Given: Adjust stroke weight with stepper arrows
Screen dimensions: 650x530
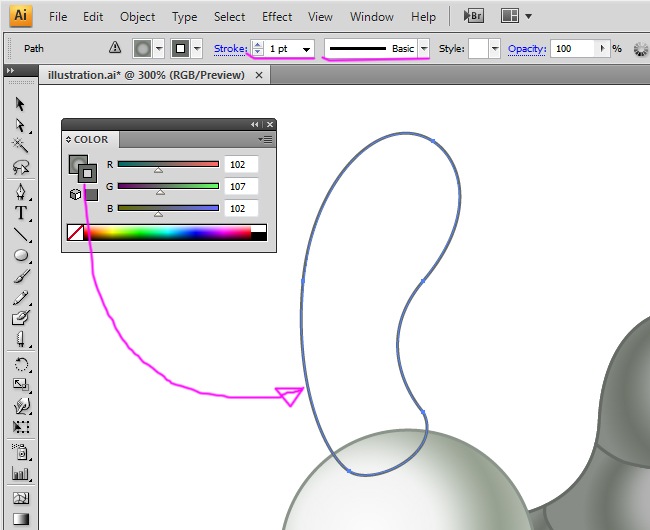Looking at the screenshot, I should 258,48.
